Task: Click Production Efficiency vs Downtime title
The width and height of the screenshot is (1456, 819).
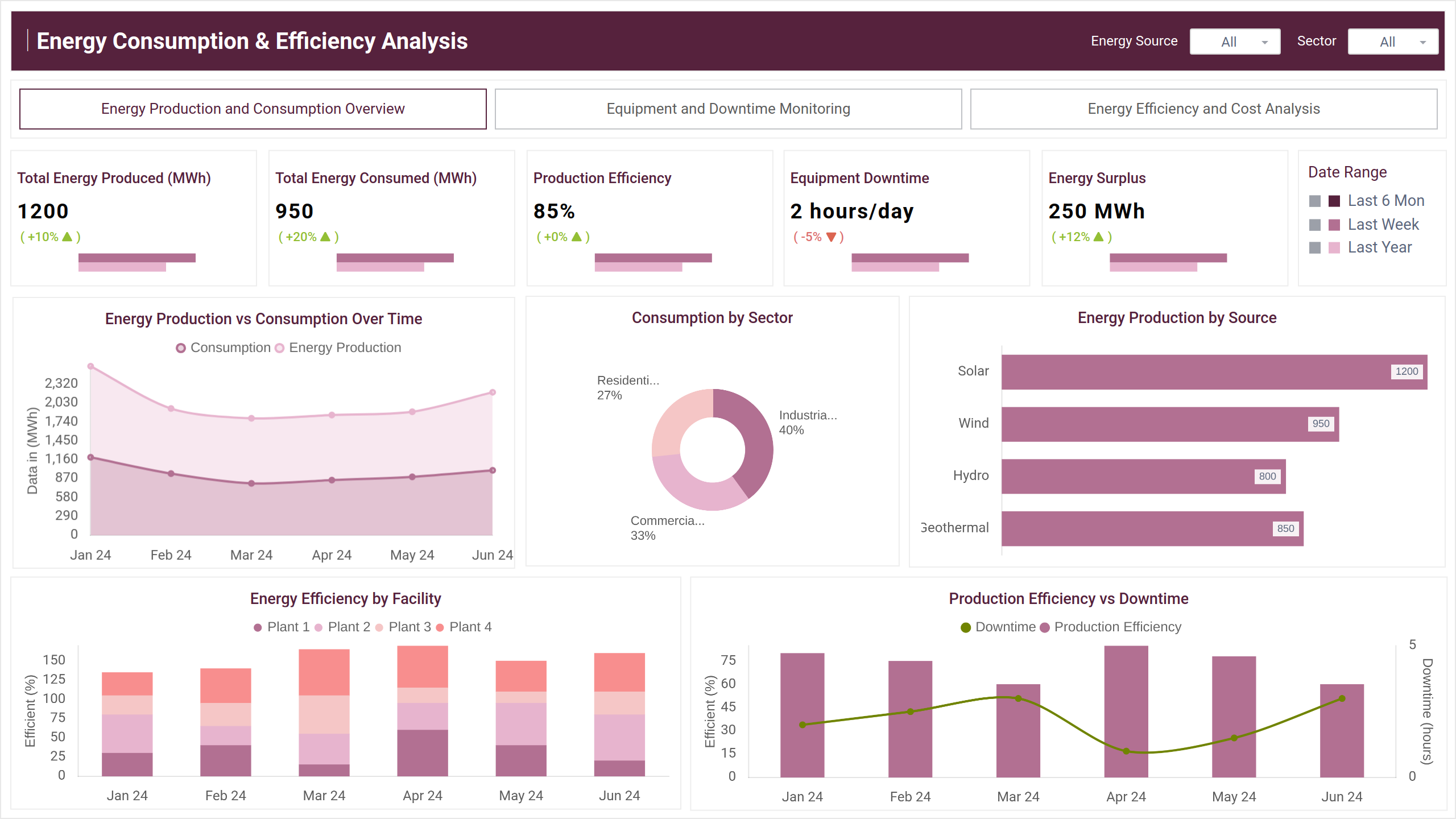Action: pos(1068,599)
